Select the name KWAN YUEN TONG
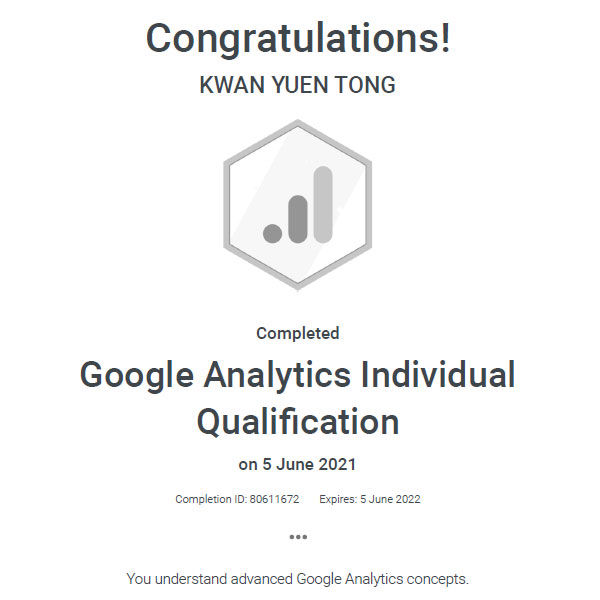This screenshot has width=600, height=600. click(x=298, y=86)
